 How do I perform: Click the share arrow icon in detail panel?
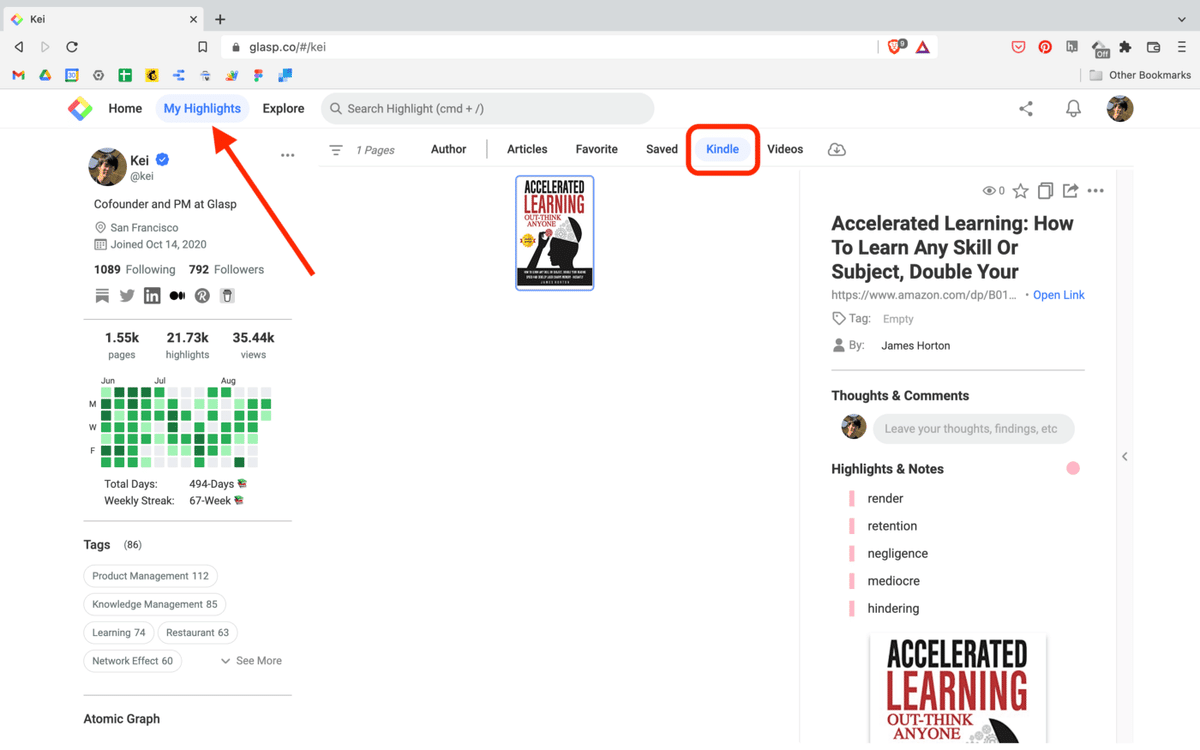point(1070,190)
